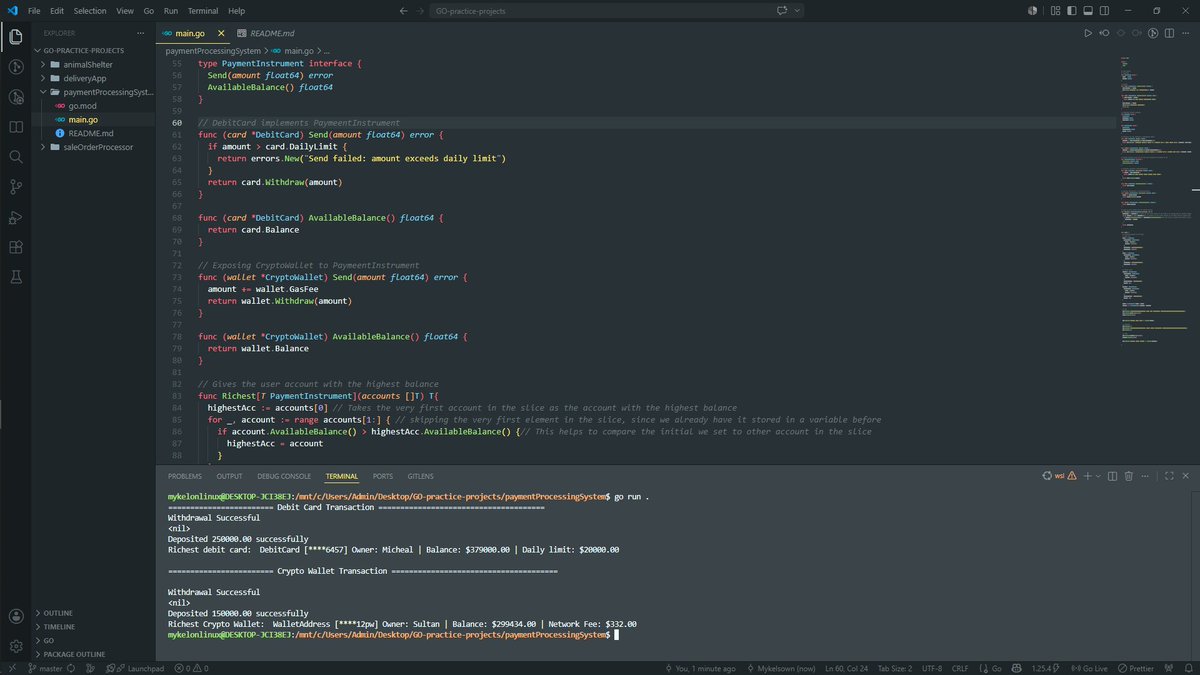The height and width of the screenshot is (675, 1200).
Task: Open the new terminal profile dropdown arrow
Action: [1098, 476]
